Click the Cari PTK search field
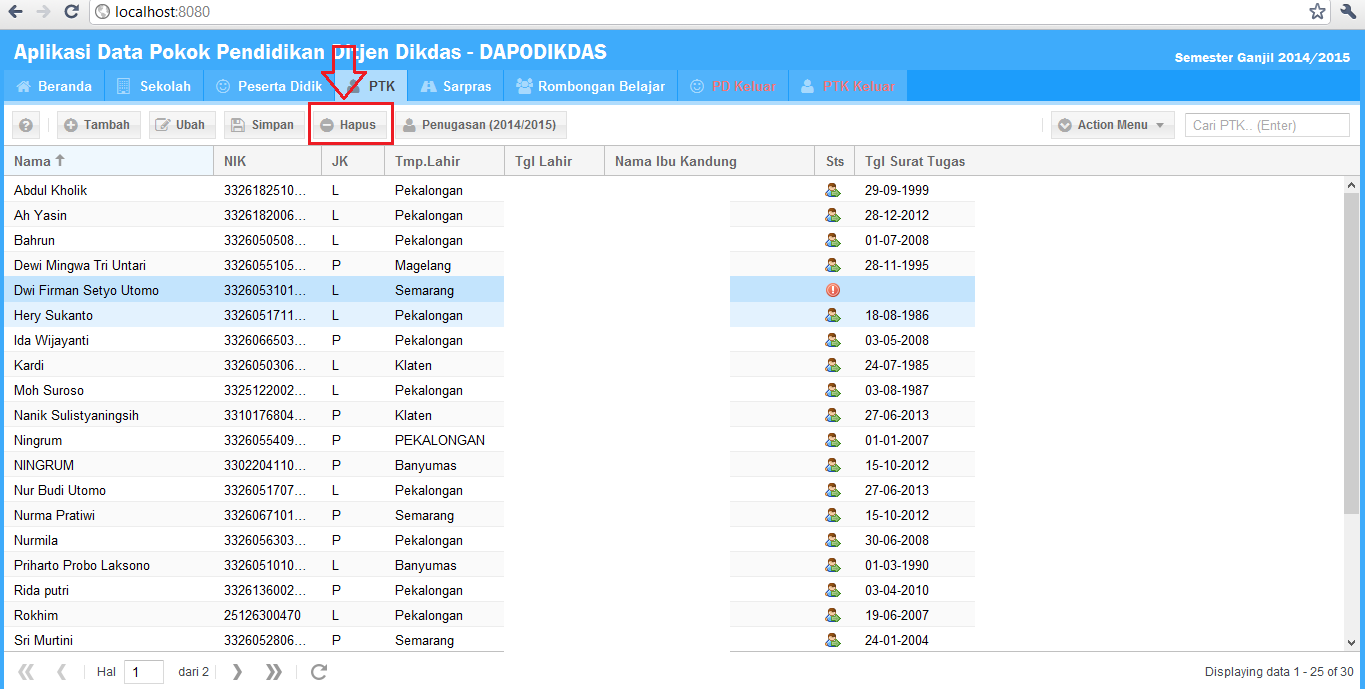This screenshot has height=689, width=1365. point(1266,124)
